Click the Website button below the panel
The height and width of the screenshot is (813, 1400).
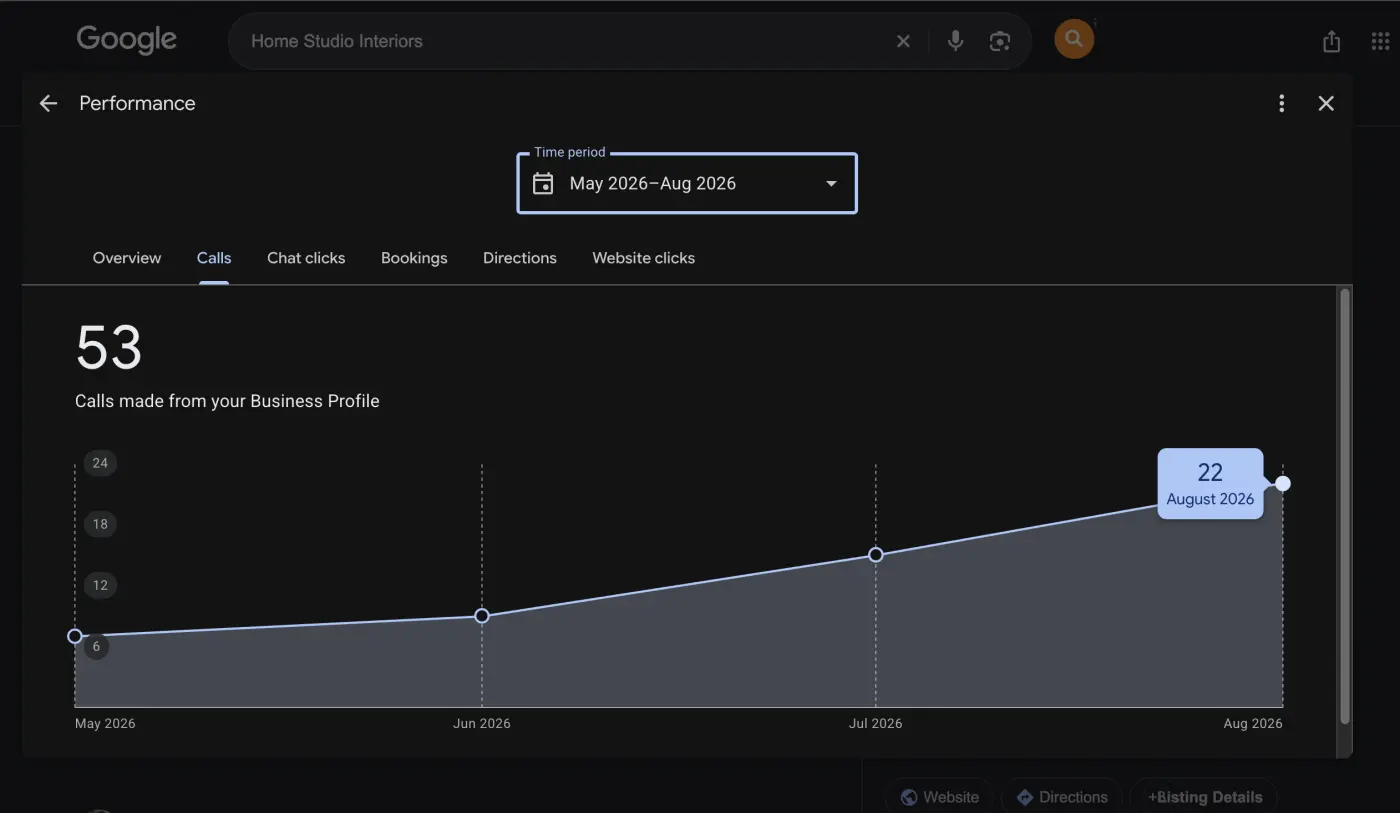coord(939,797)
